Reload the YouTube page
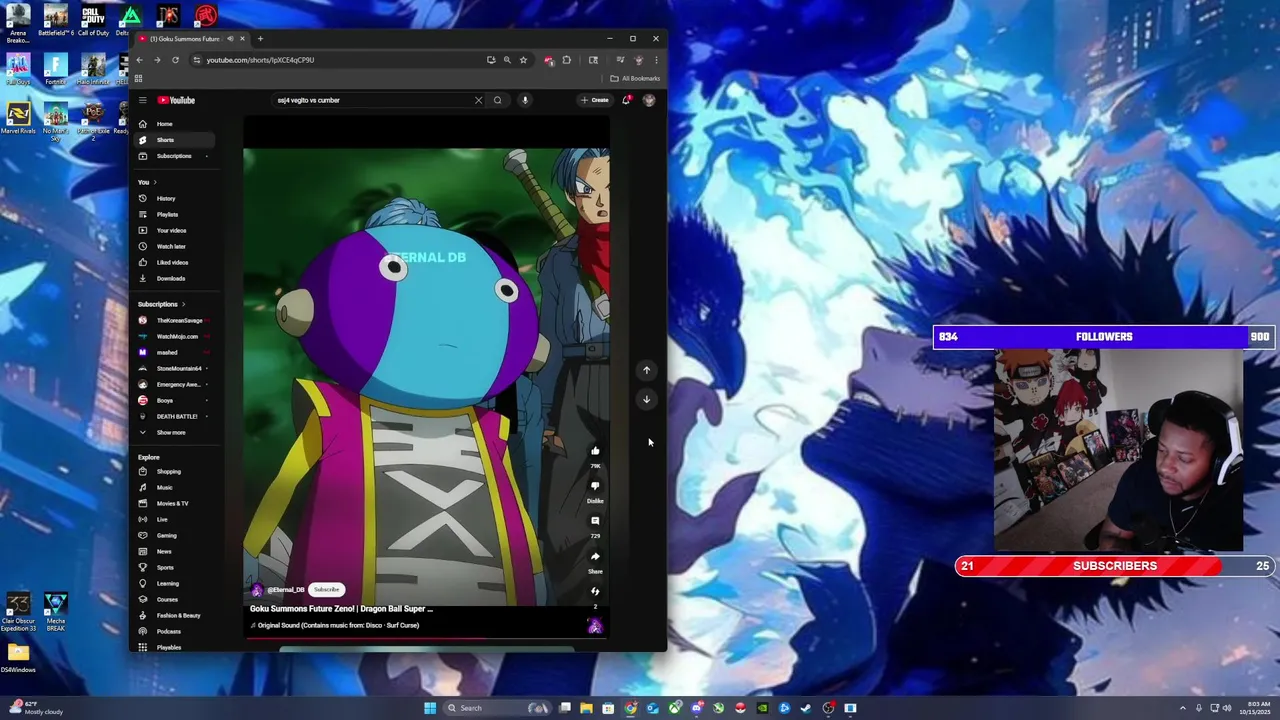Viewport: 1280px width, 720px height. 175,60
